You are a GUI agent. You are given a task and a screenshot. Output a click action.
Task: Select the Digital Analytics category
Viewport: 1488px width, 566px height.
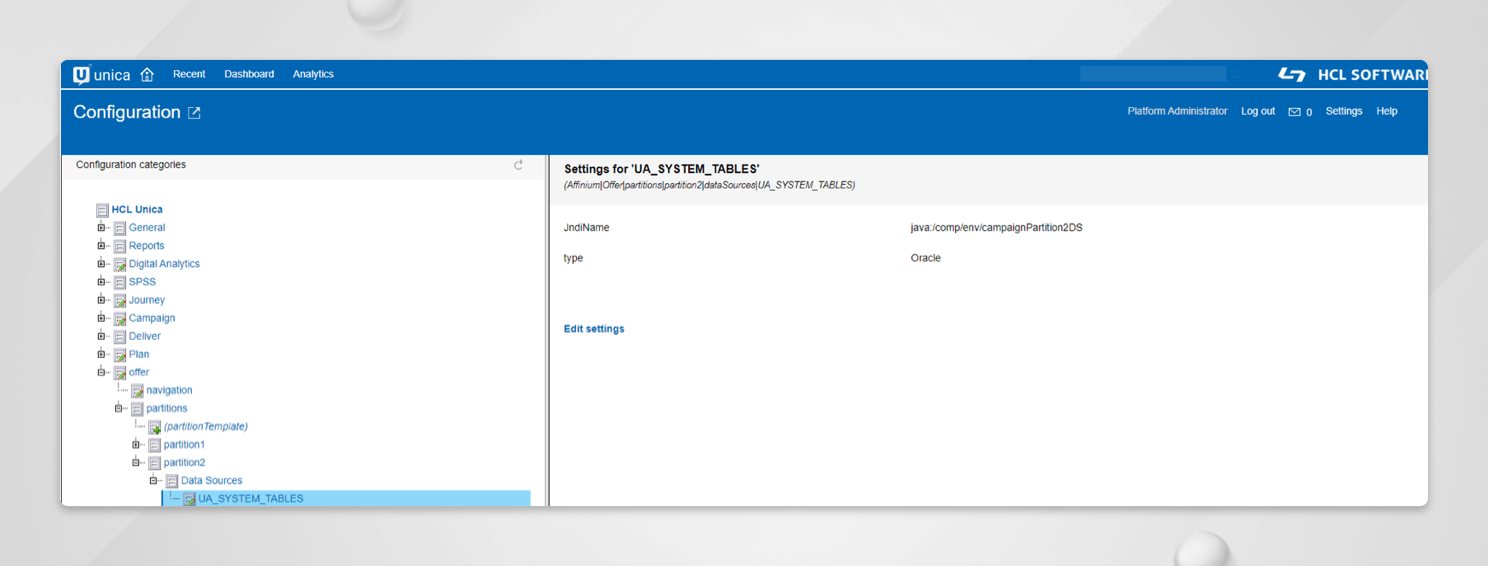coord(164,264)
